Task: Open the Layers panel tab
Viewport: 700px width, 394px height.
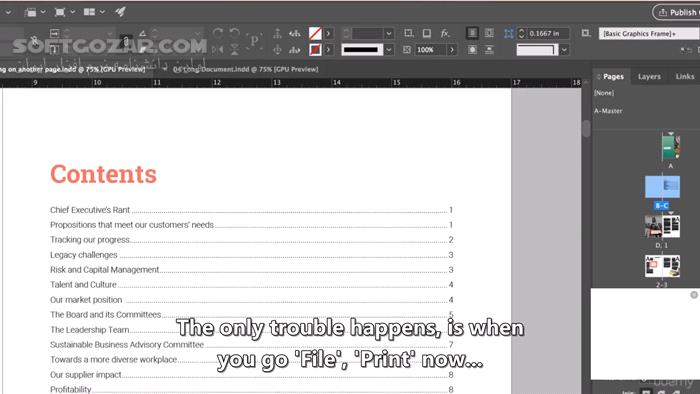Action: (649, 77)
